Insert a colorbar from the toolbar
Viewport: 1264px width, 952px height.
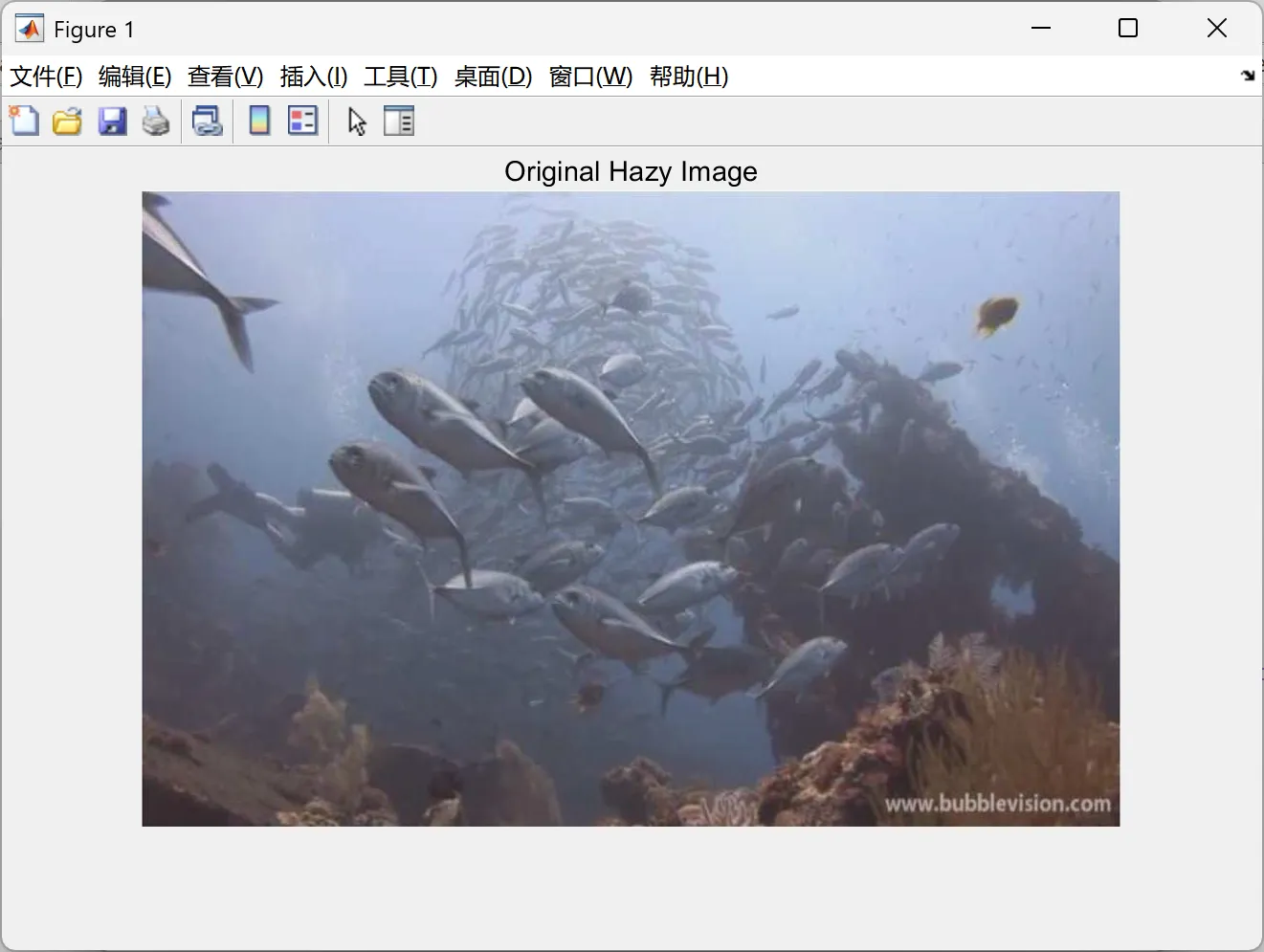click(x=259, y=122)
